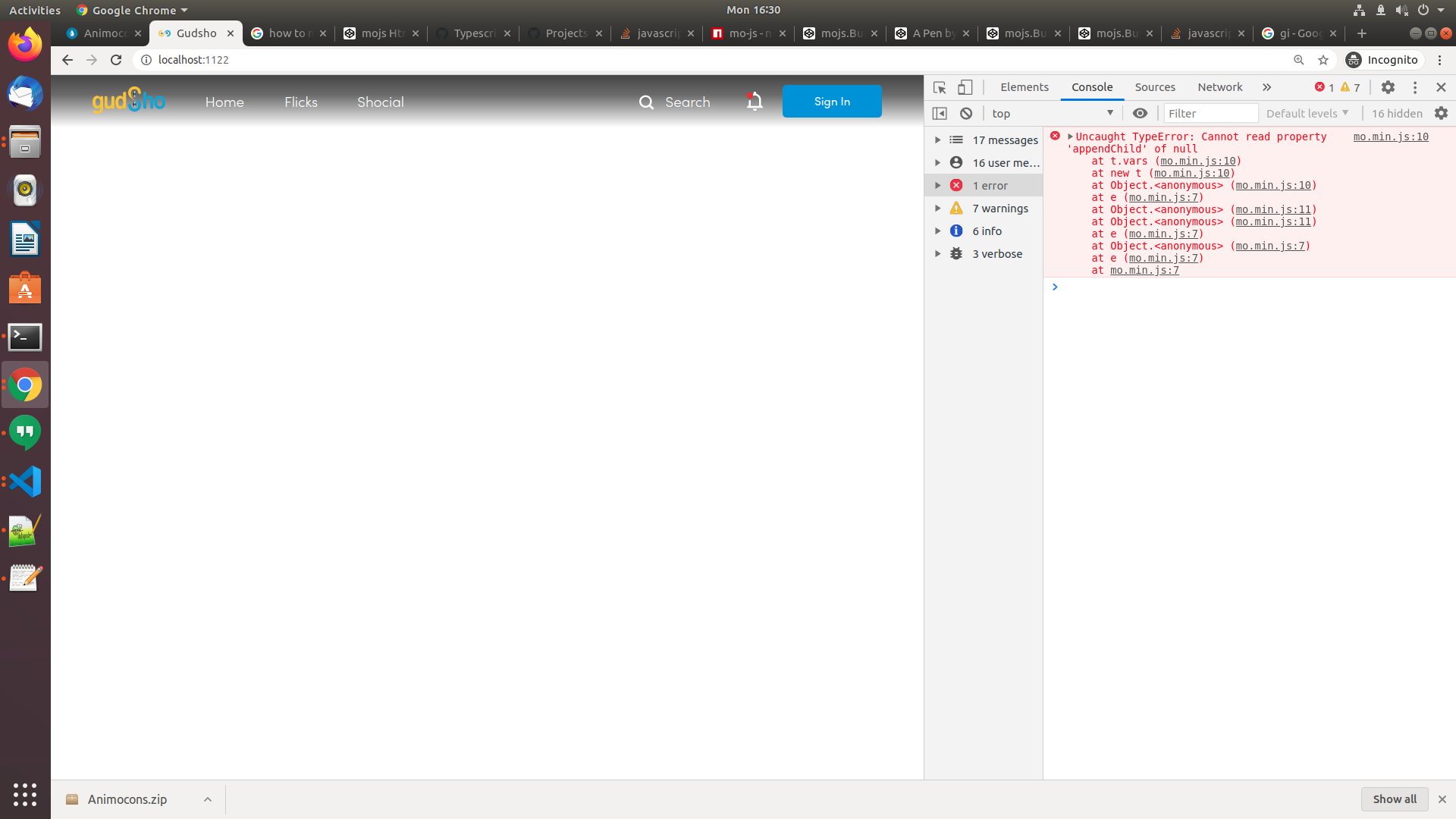Switch to the Sources tab
This screenshot has width=1456, height=819.
click(1154, 87)
